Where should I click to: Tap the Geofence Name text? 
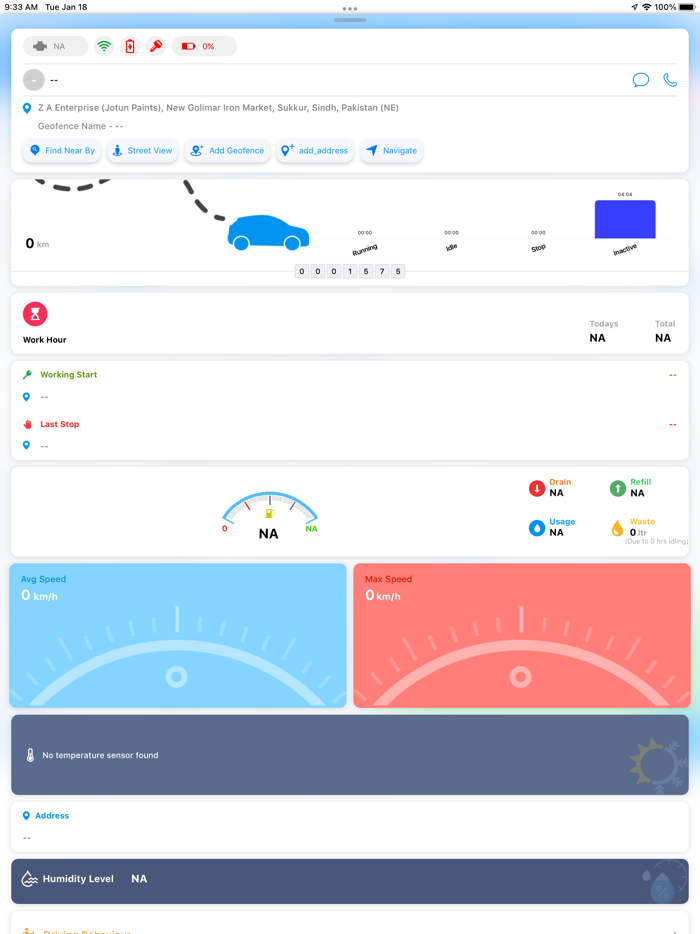tap(80, 126)
